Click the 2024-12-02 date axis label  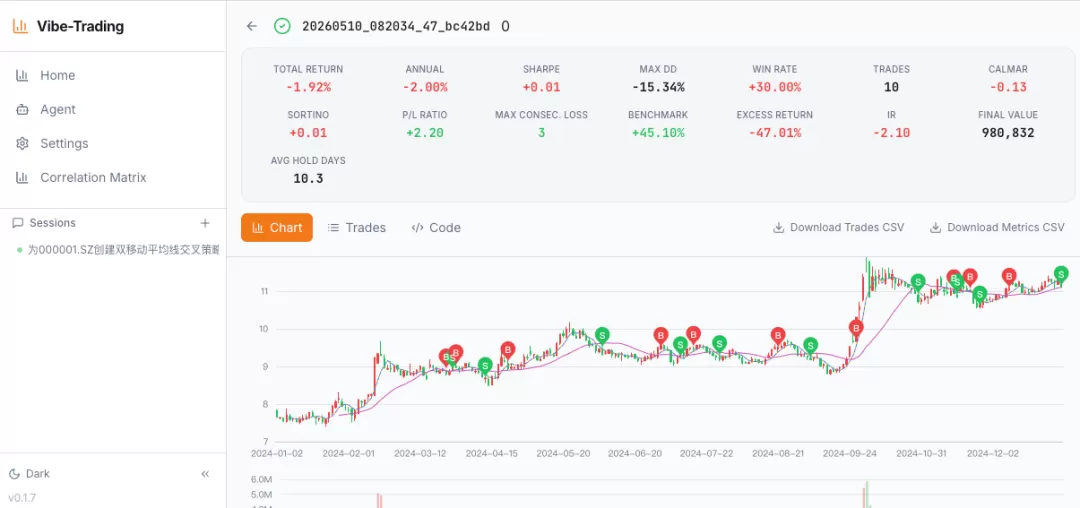click(993, 454)
